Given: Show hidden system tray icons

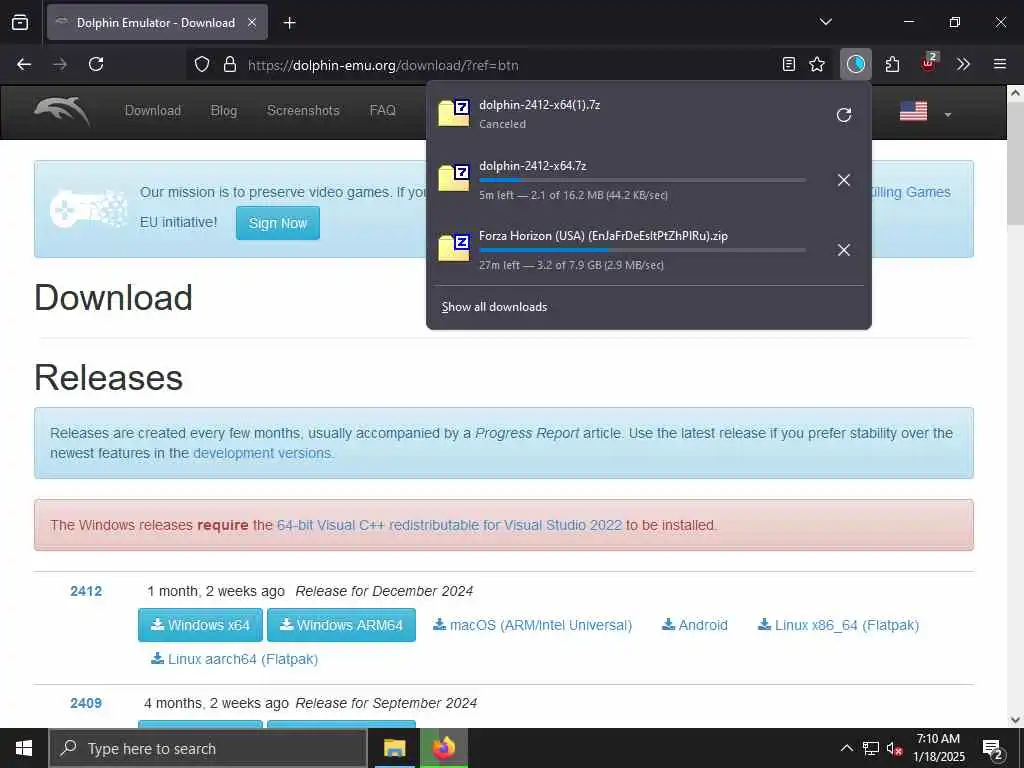Looking at the screenshot, I should coord(846,748).
